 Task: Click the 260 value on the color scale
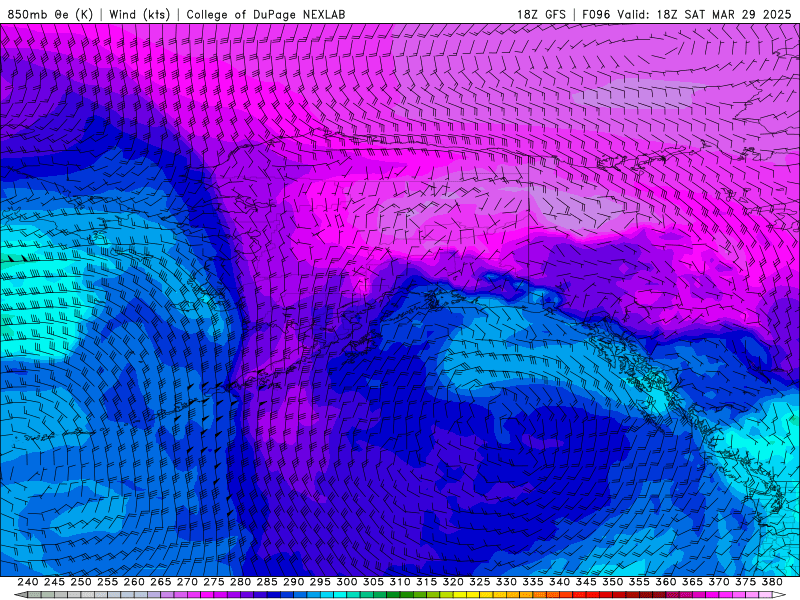134,582
